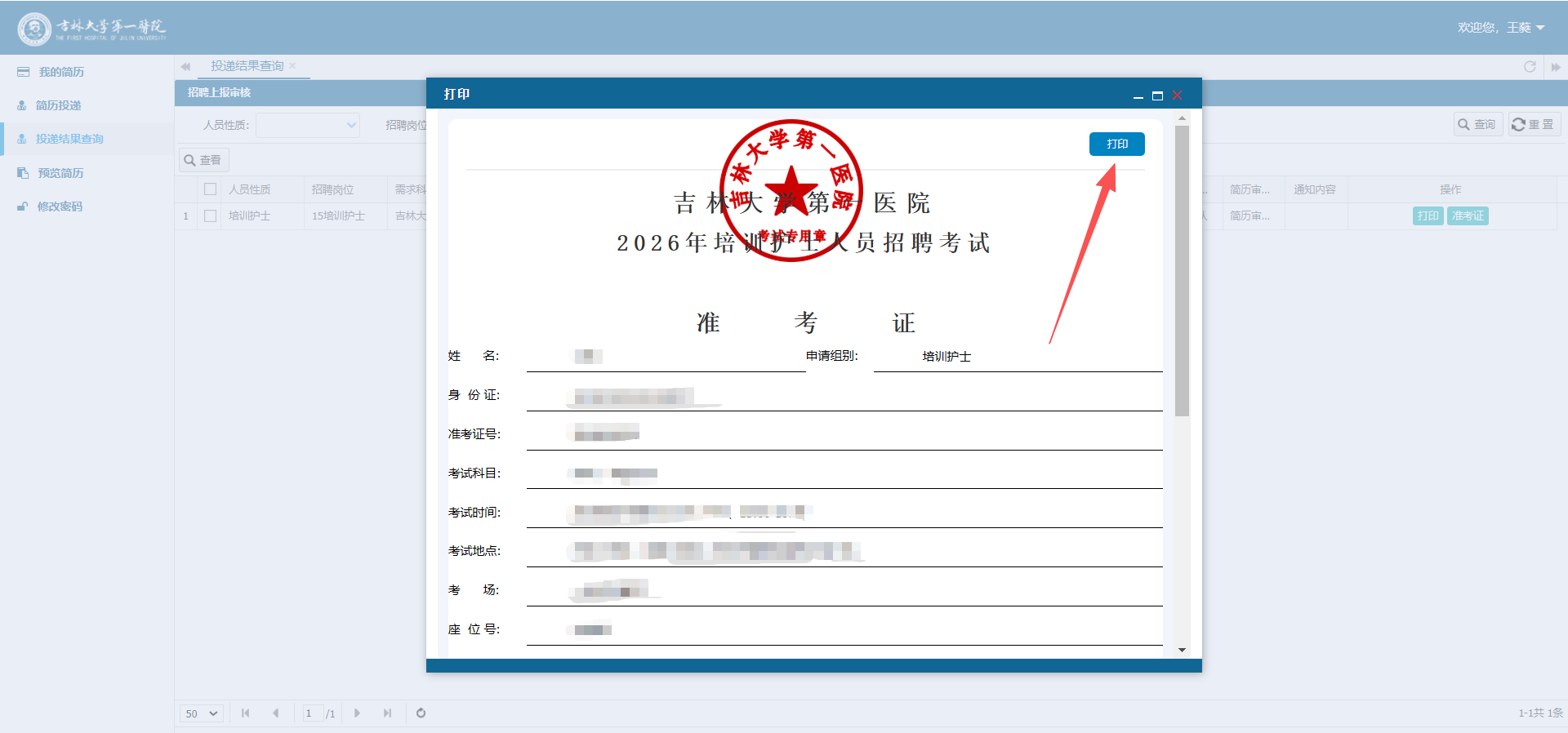This screenshot has height=733, width=1568.
Task: Click the 修改密码 lock icon
Action: pyautogui.click(x=23, y=207)
